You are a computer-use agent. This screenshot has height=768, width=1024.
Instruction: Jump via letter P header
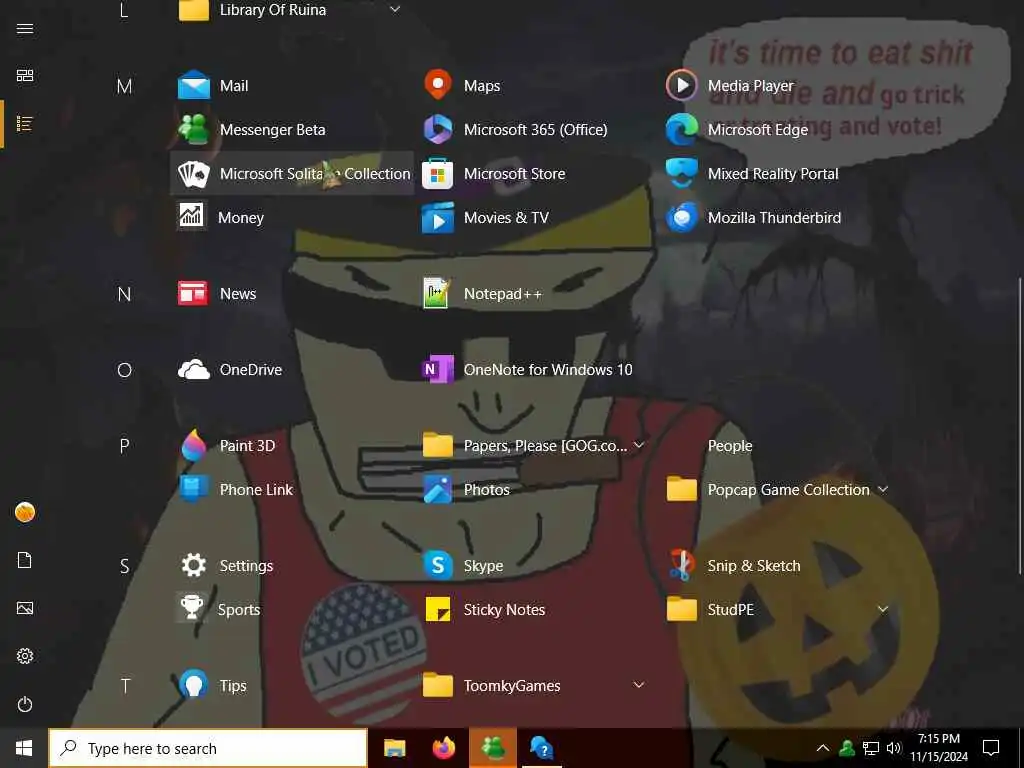click(x=124, y=446)
